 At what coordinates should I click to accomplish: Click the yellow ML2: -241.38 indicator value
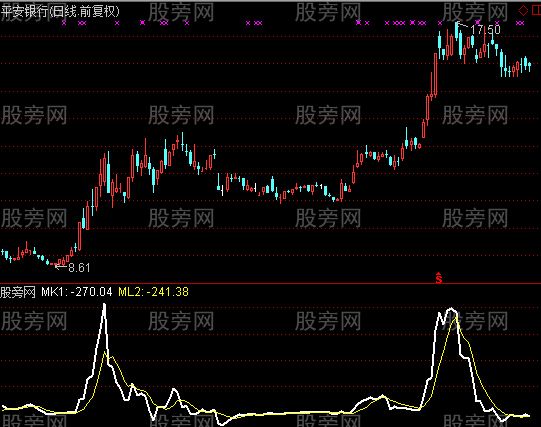pos(154,292)
